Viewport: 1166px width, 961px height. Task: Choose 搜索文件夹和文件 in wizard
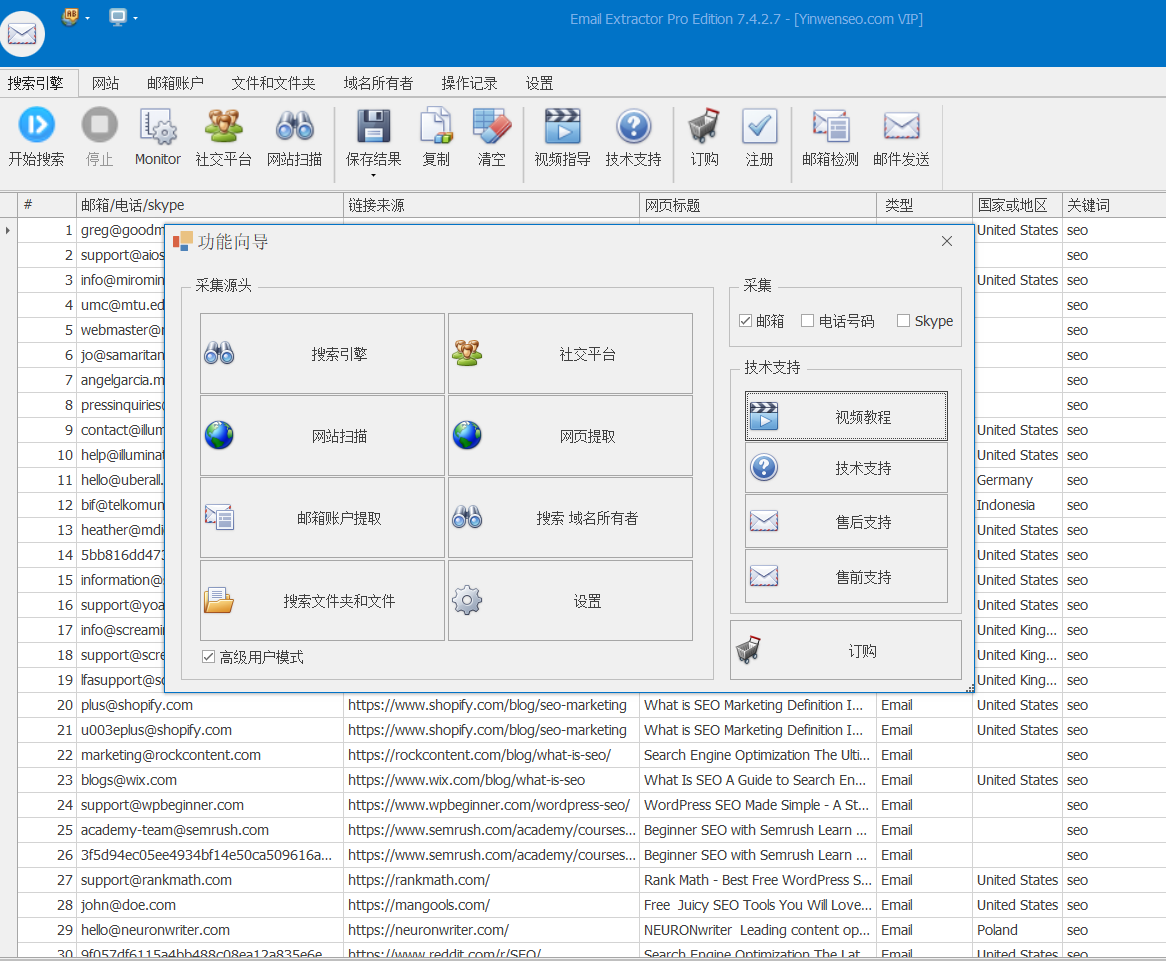click(x=322, y=600)
